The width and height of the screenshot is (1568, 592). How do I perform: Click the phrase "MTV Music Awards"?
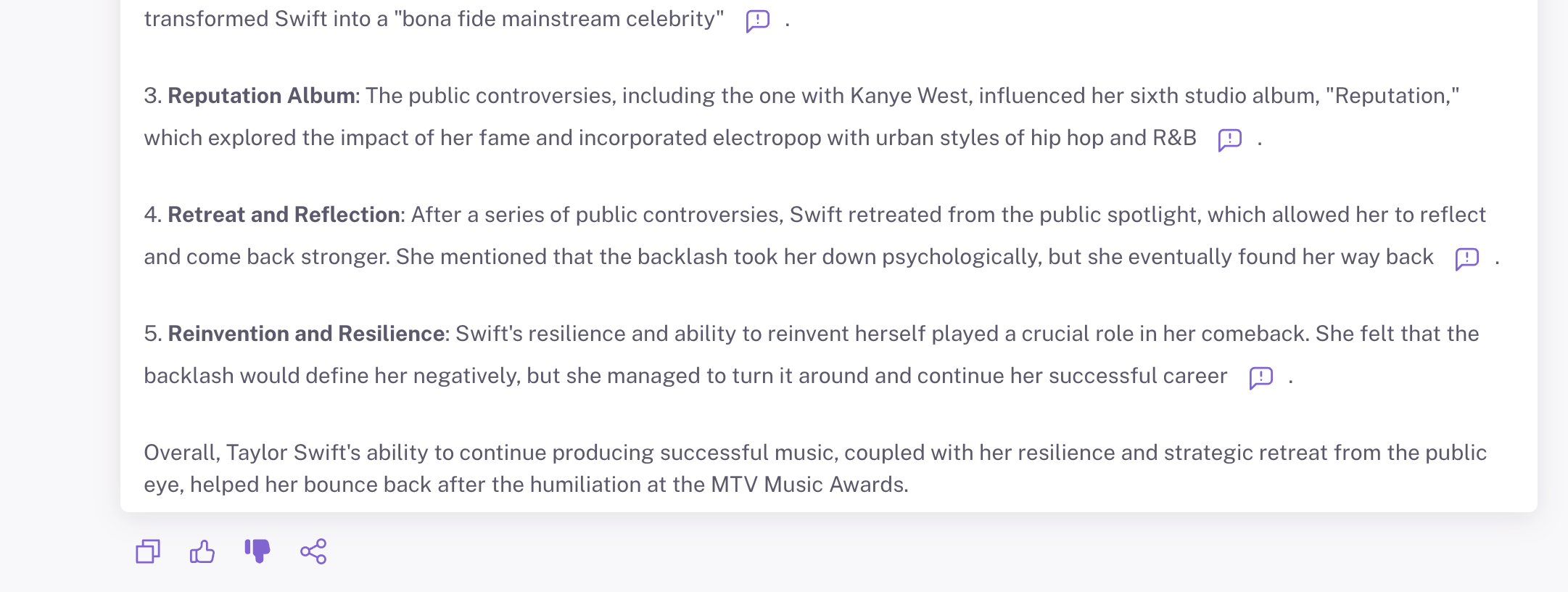click(808, 485)
